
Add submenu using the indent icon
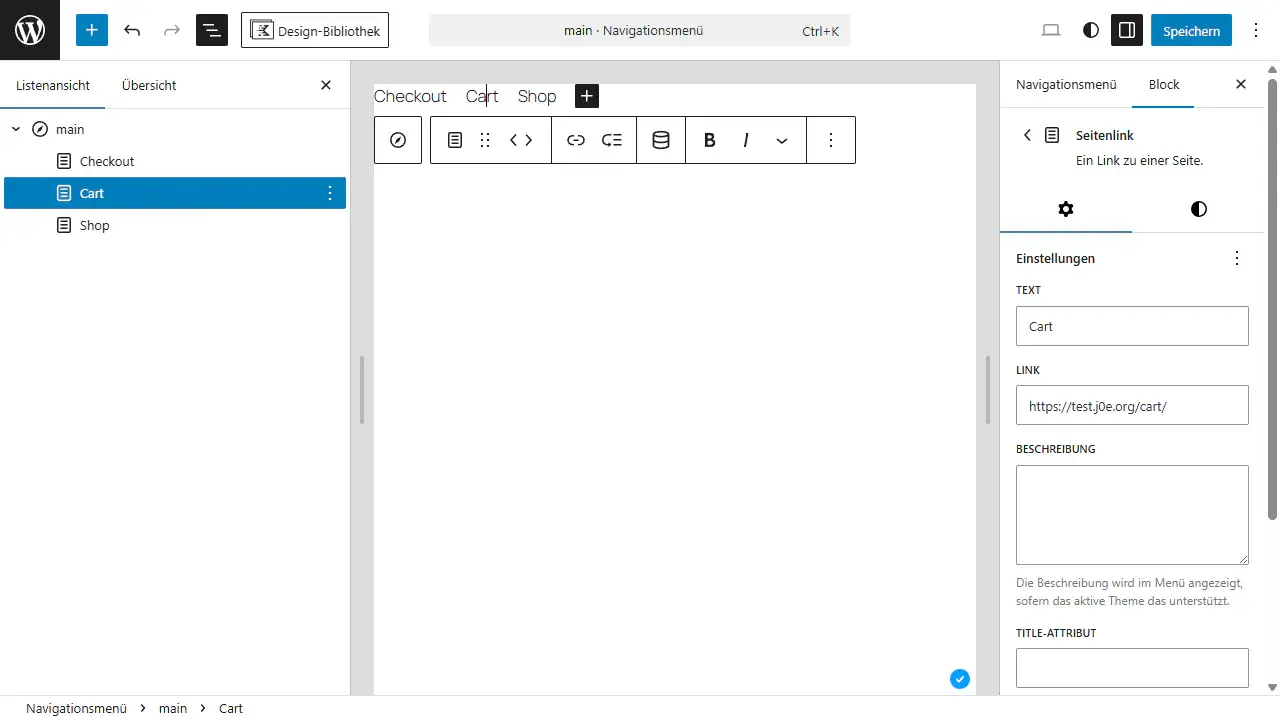(612, 140)
